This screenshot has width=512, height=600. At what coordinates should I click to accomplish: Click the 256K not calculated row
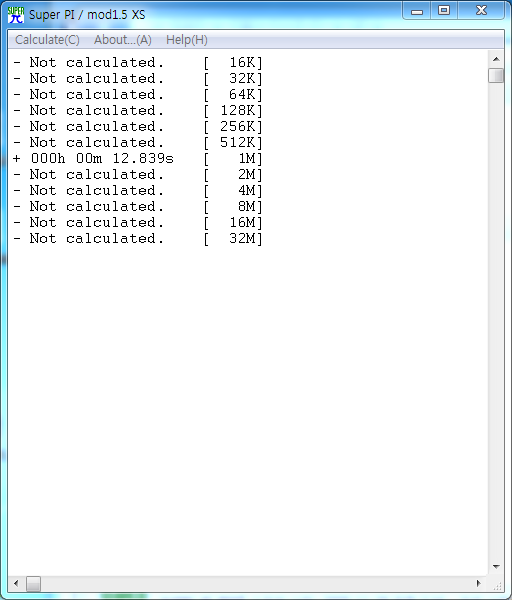138,126
